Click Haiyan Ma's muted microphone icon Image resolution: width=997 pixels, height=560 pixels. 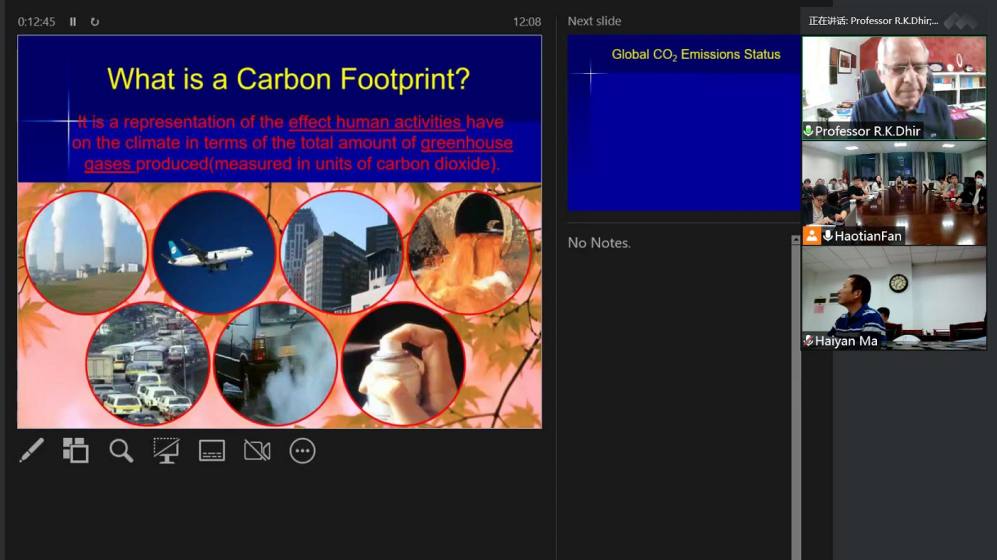coord(808,341)
